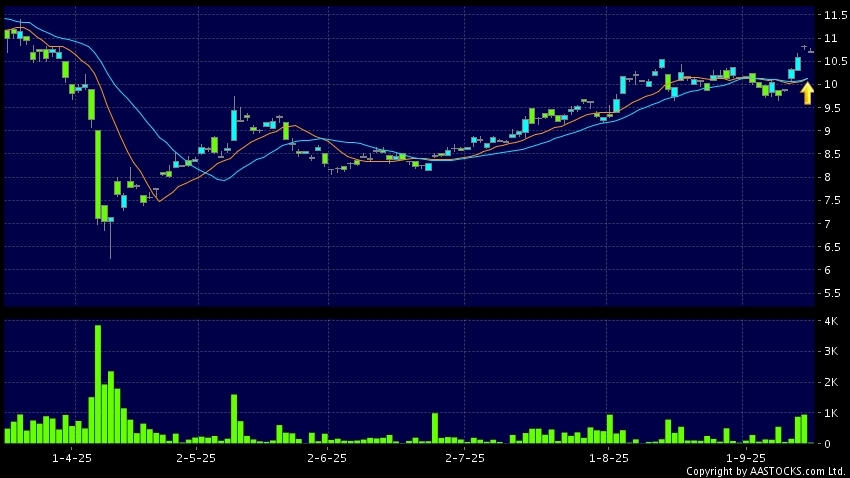Screen dimensions: 850x478
Task: Select the "2-7-25" date label
Action: tap(465, 458)
